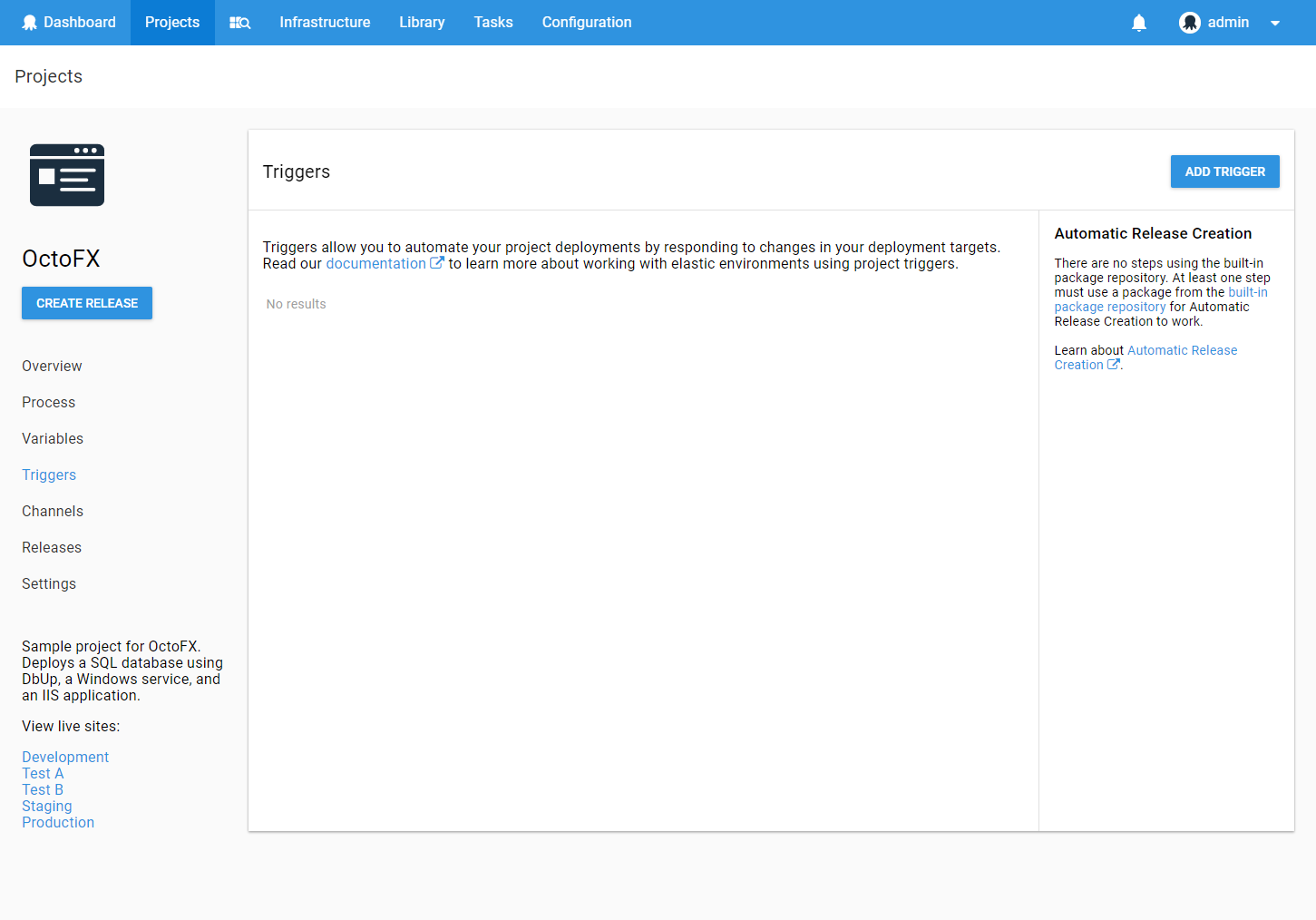
Task: Click the Octopus Dashboard logo icon
Action: (x=30, y=23)
